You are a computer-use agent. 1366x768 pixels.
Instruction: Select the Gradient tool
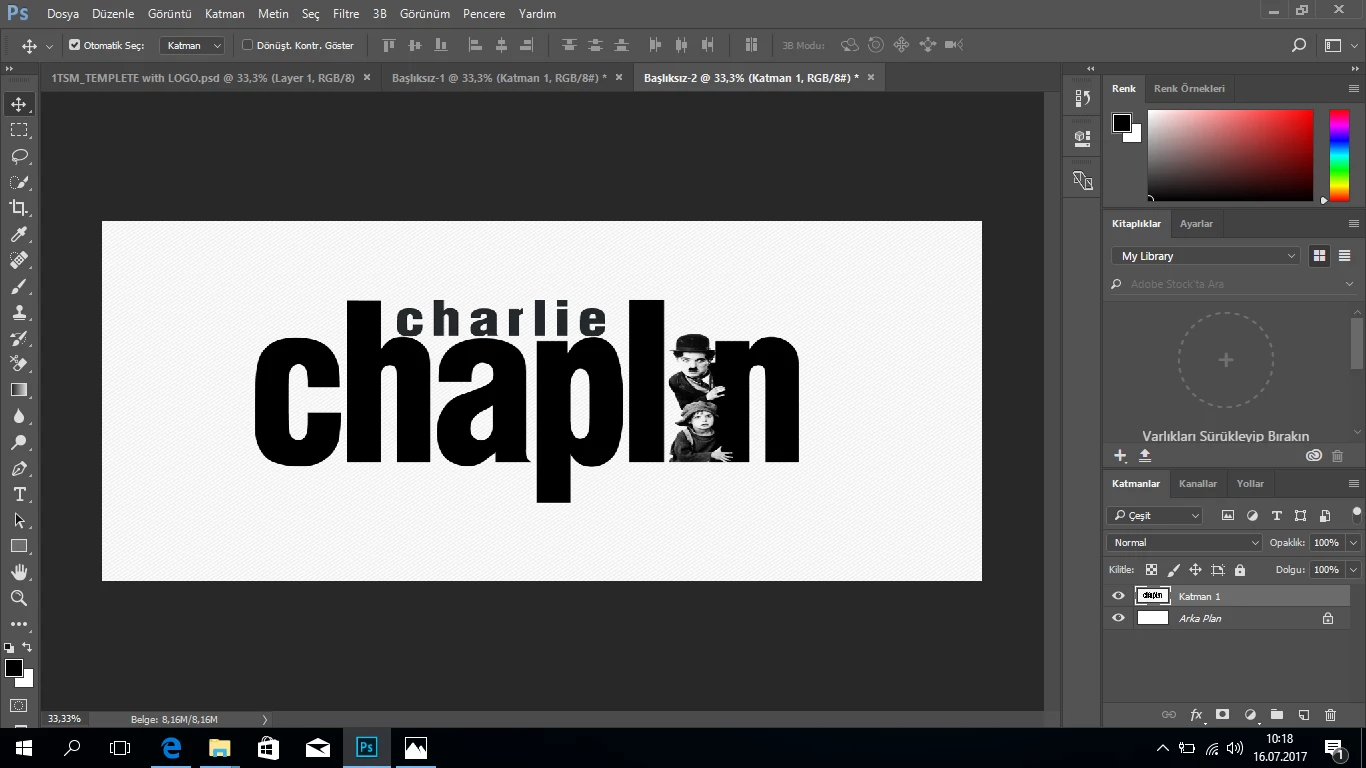(x=18, y=390)
